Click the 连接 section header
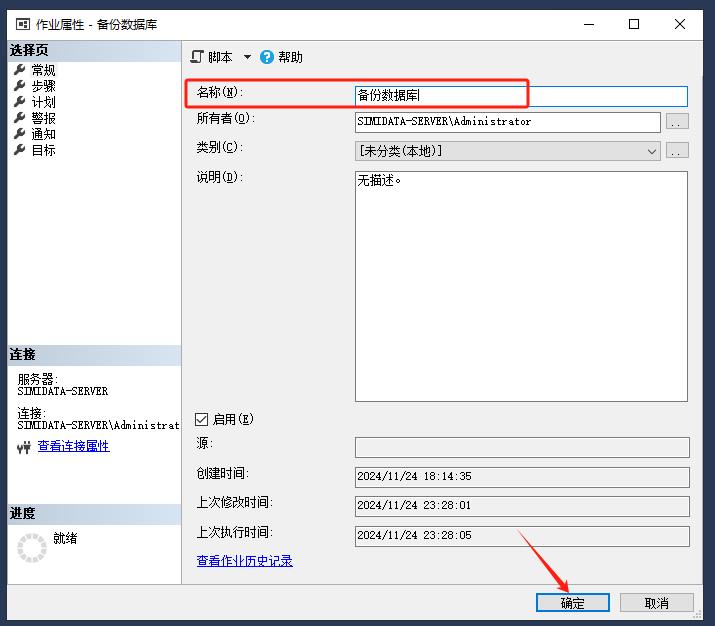 pos(94,355)
